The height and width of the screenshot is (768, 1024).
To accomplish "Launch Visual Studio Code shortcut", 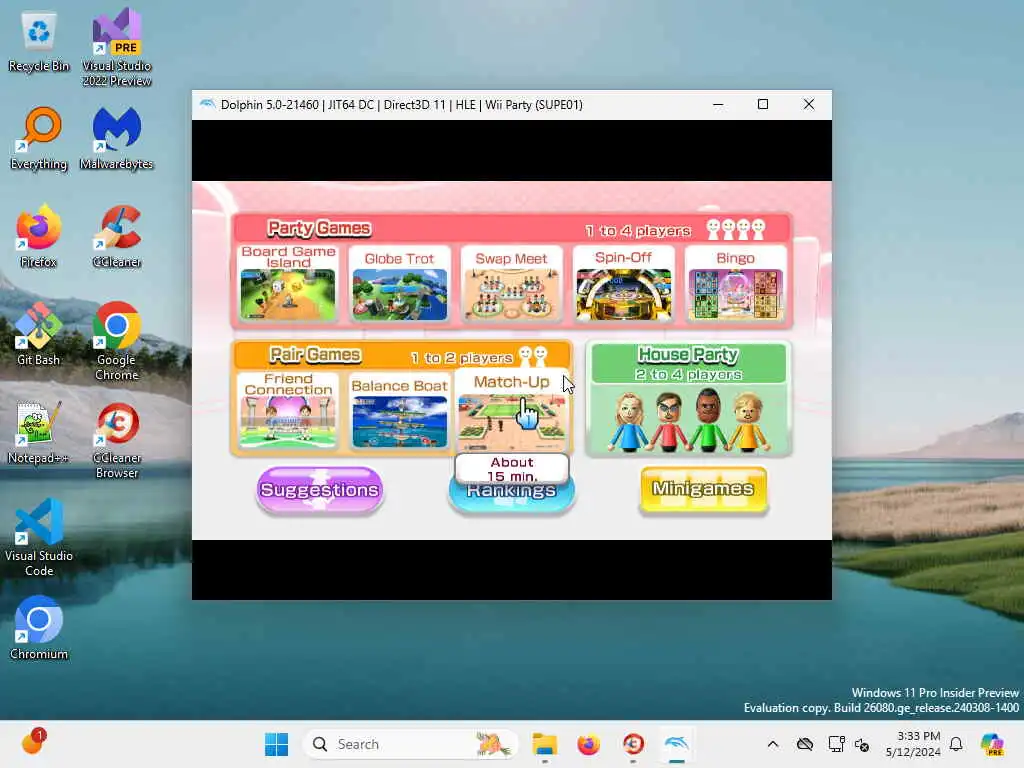I will click(x=39, y=537).
